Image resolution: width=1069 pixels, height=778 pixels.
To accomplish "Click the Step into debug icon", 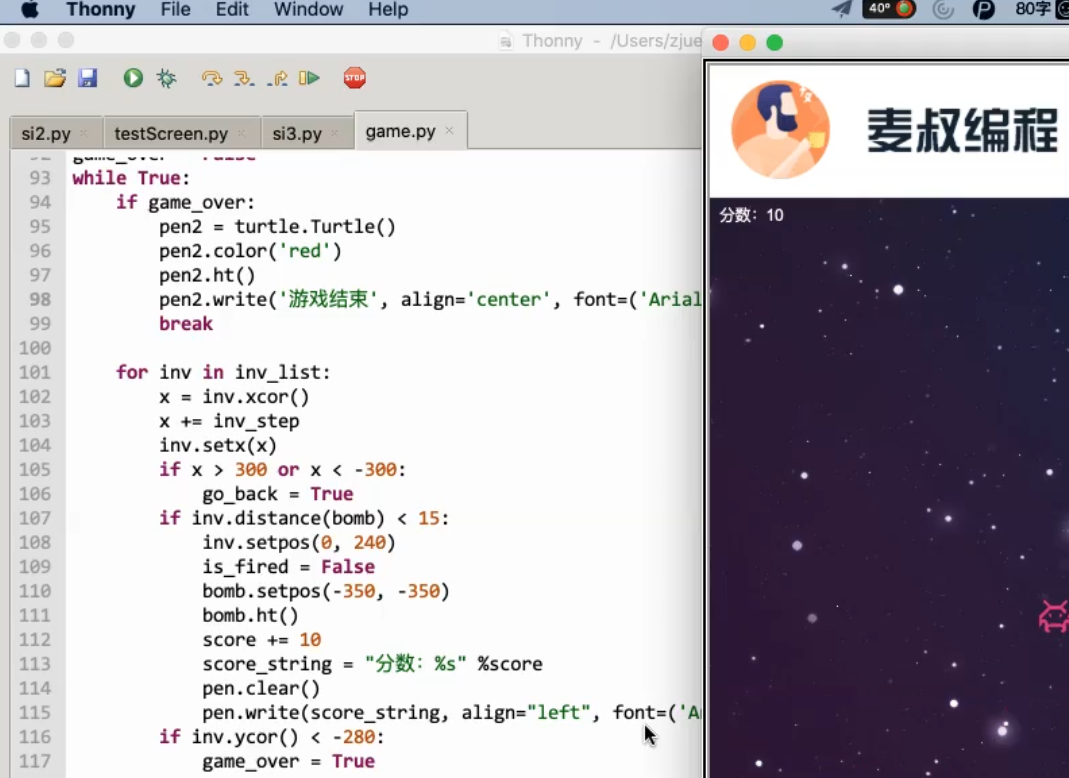I will (244, 78).
